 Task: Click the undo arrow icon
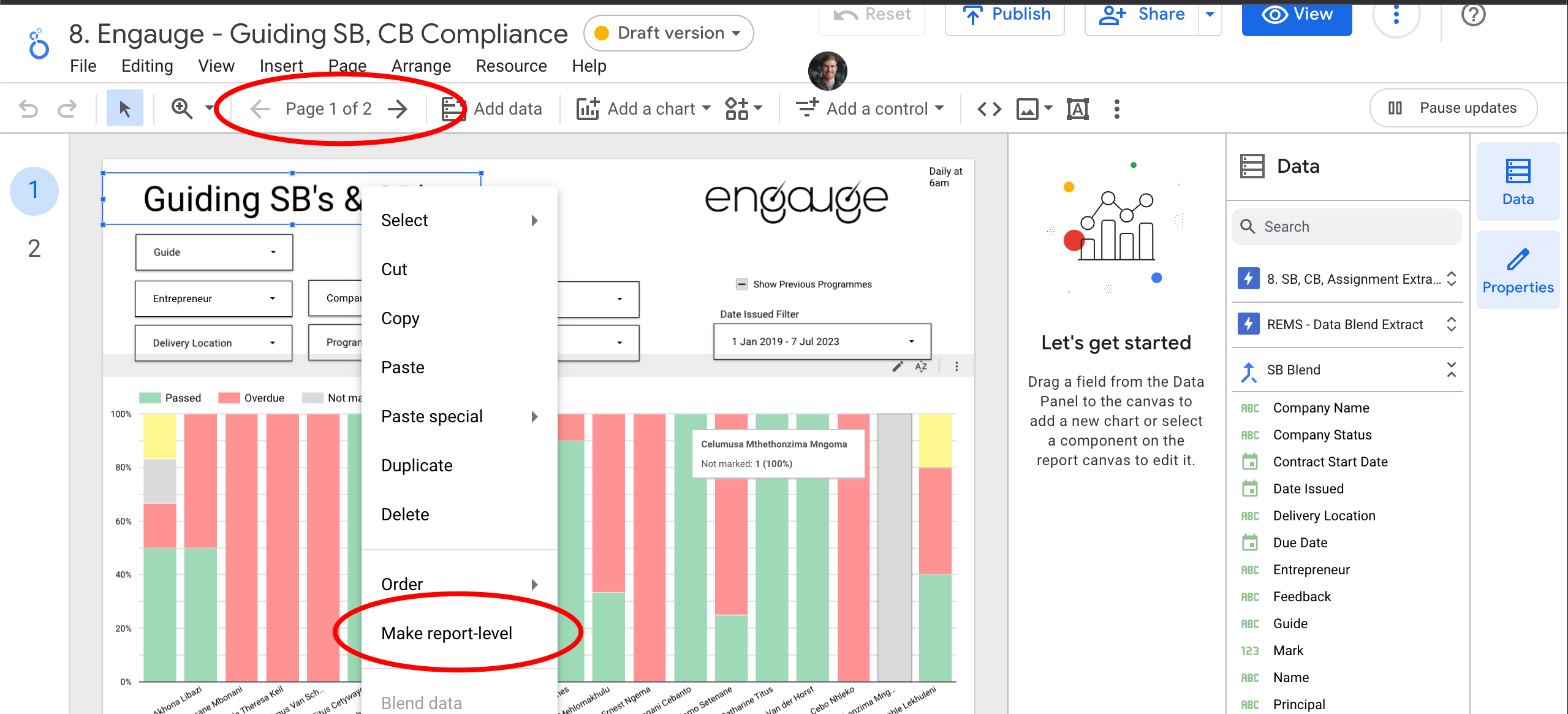(28, 108)
